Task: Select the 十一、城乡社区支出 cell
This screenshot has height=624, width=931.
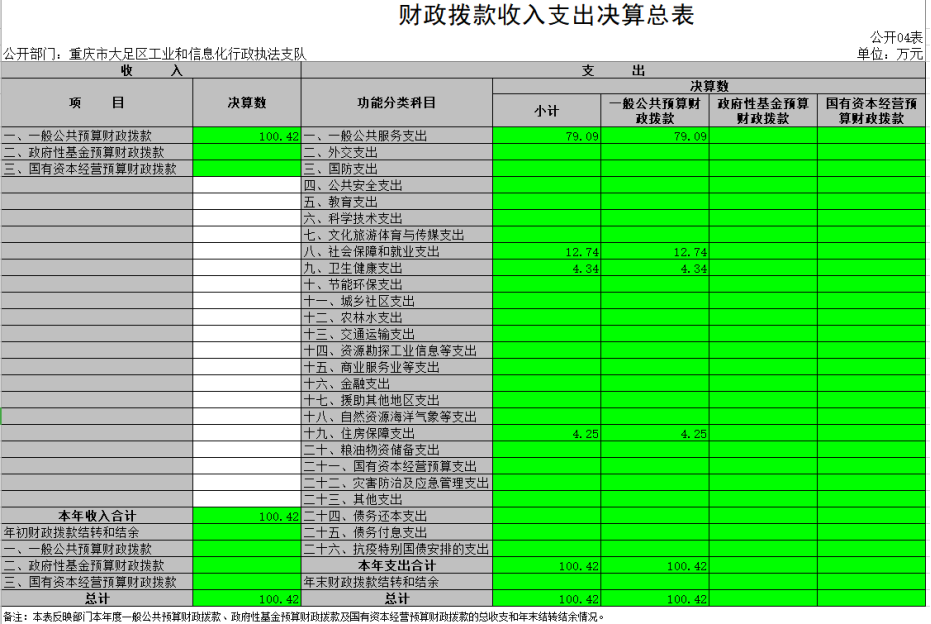Action: coord(397,302)
